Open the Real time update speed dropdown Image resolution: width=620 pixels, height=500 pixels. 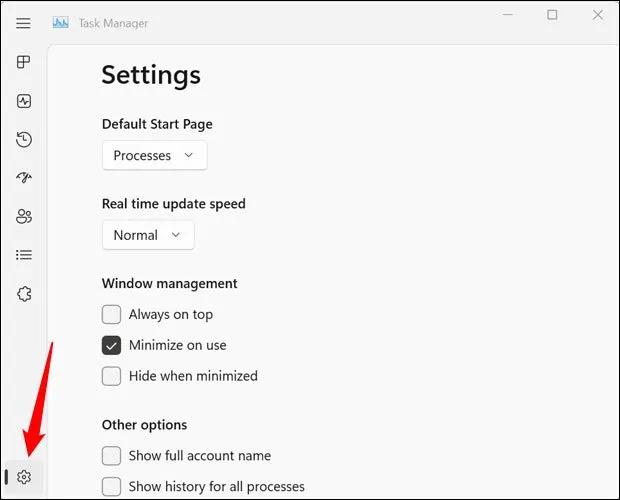[148, 235]
